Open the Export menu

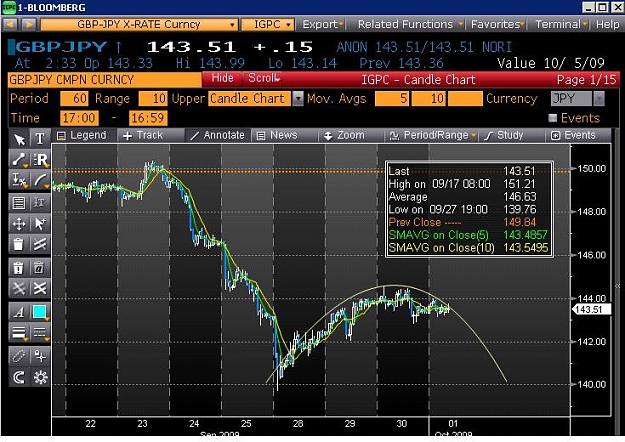pyautogui.click(x=322, y=24)
